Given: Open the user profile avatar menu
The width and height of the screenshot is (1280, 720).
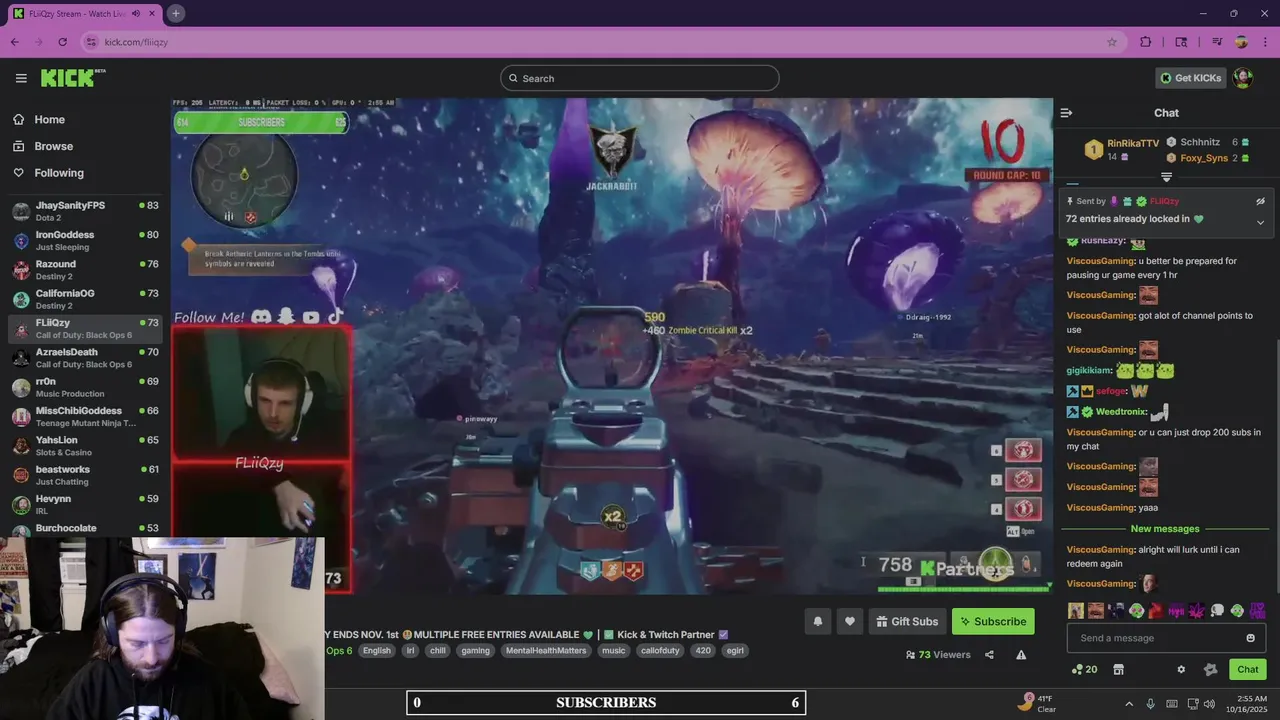Looking at the screenshot, I should click(x=1243, y=78).
